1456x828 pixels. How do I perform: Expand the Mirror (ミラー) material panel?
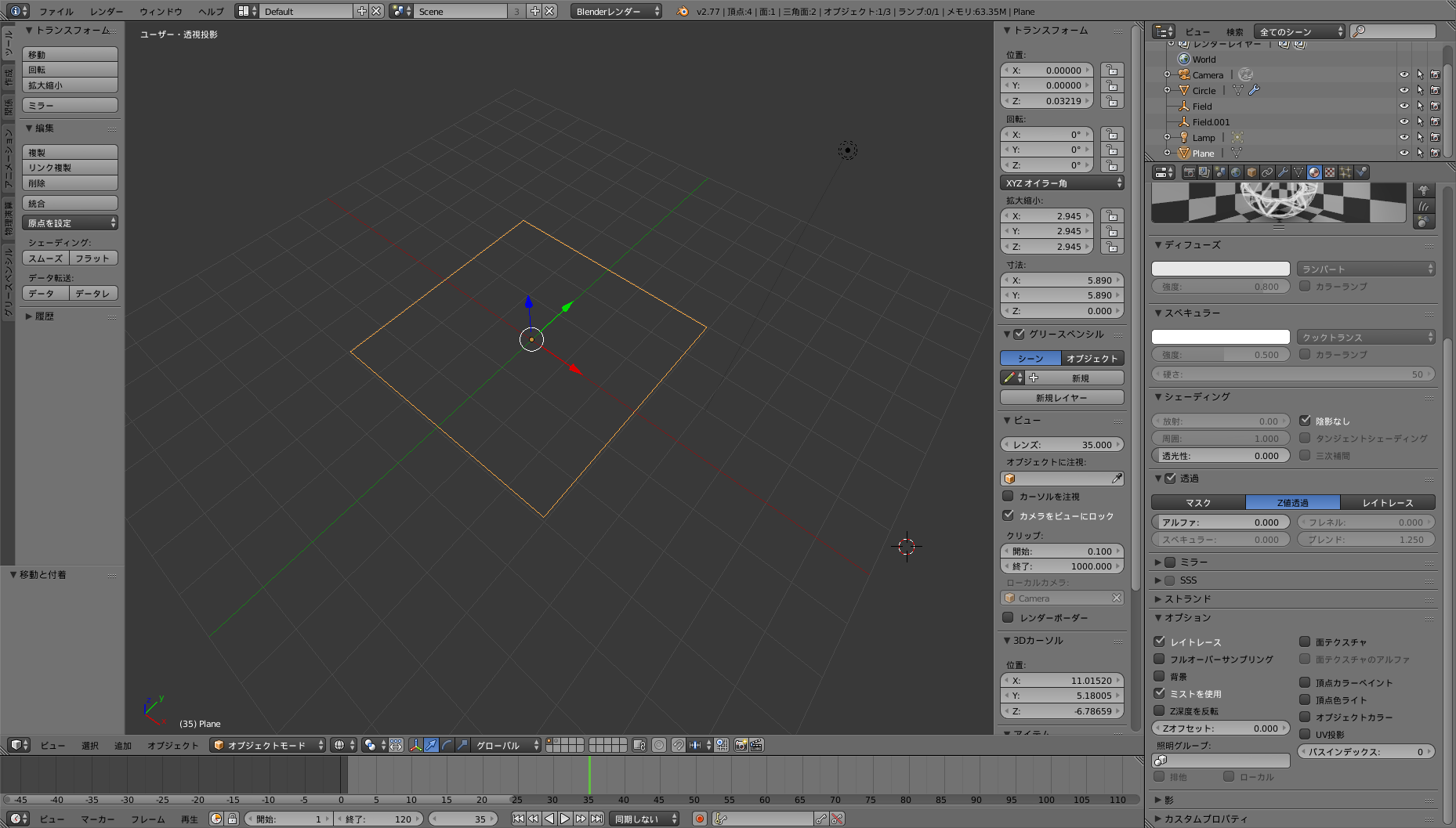(1157, 562)
